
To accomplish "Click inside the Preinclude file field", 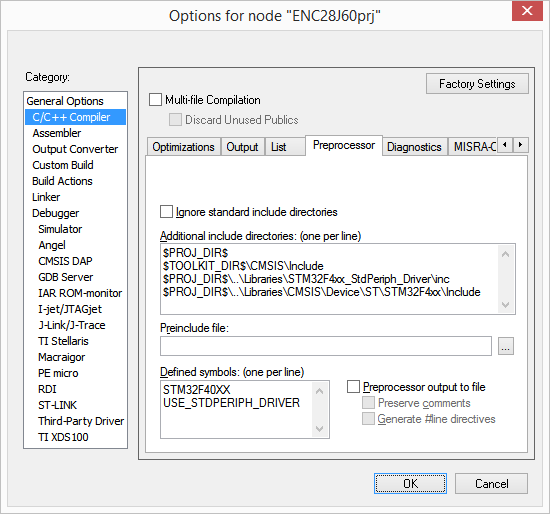I will coord(326,346).
